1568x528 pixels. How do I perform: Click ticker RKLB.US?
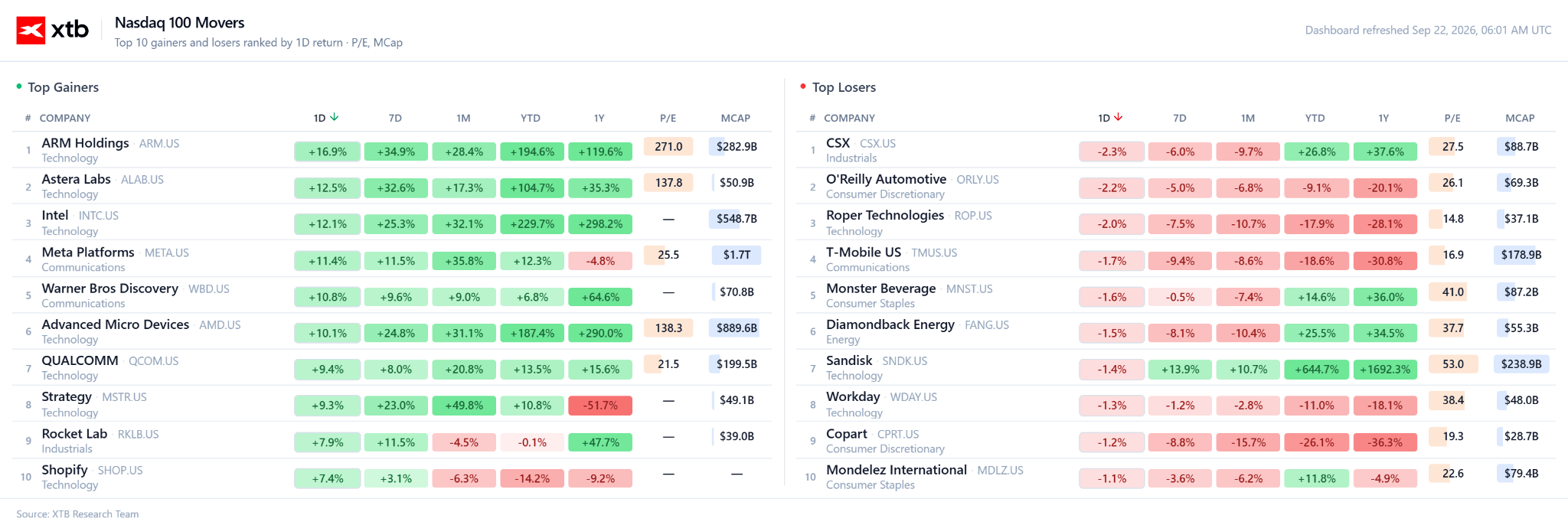[138, 434]
